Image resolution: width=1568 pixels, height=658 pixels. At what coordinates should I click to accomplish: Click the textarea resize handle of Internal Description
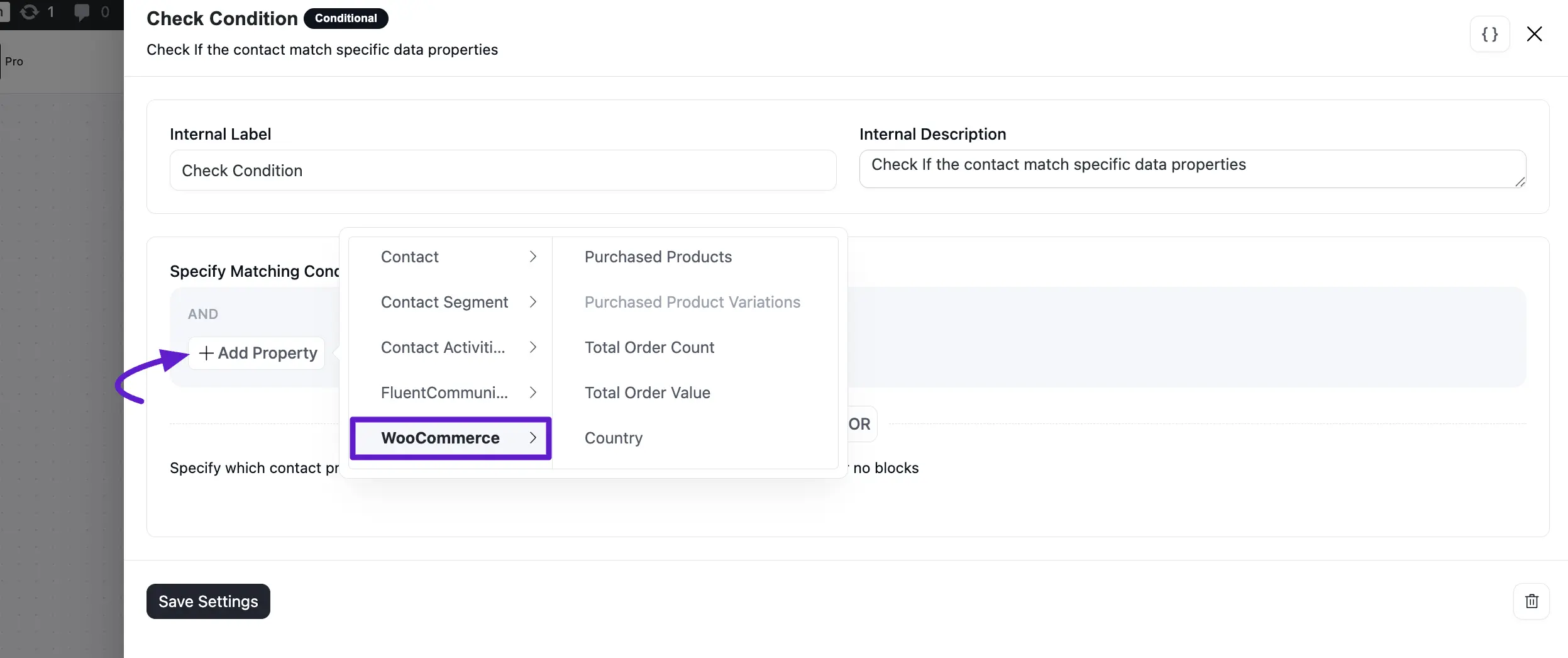click(x=1520, y=182)
